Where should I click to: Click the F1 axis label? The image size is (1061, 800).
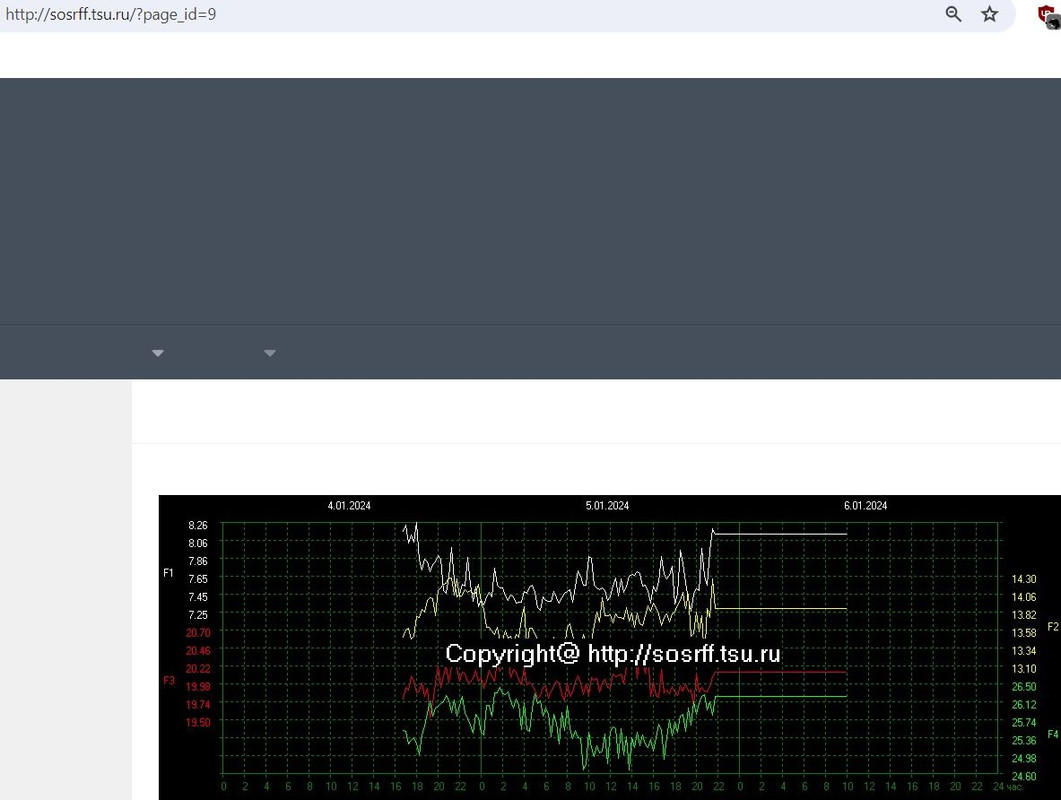168,573
